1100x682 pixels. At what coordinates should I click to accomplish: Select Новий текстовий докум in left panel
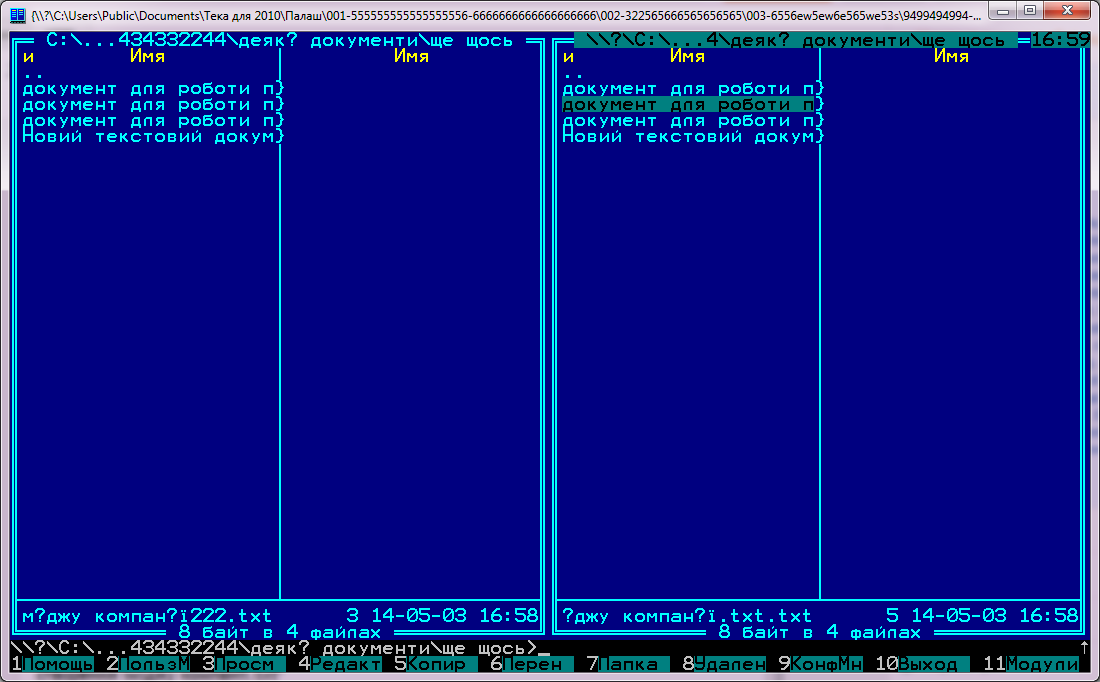tap(150, 137)
